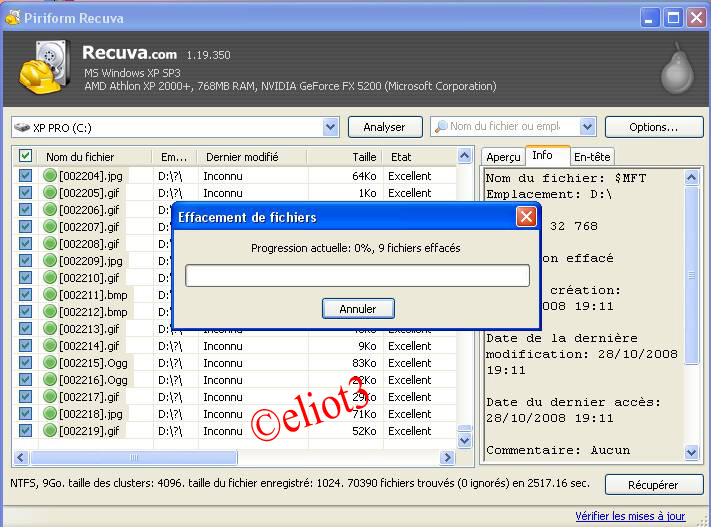Click the green status icon of [002212].bmp

pyautogui.click(x=49, y=312)
